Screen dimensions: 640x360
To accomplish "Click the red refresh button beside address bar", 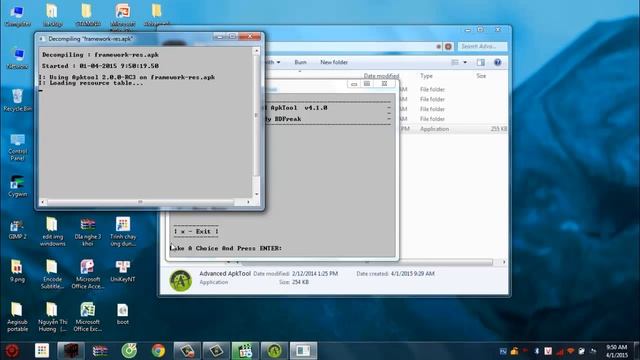I will tap(448, 47).
